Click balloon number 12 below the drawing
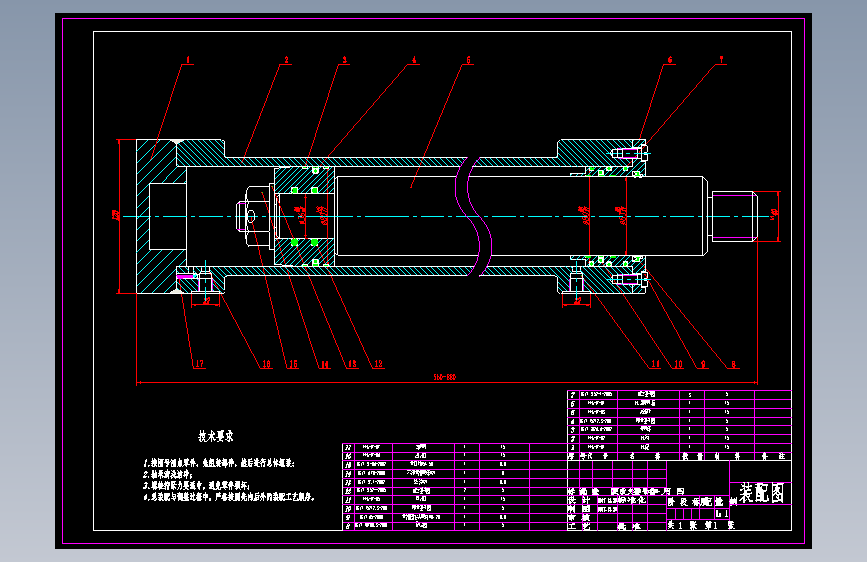867x562 pixels. pos(378,364)
